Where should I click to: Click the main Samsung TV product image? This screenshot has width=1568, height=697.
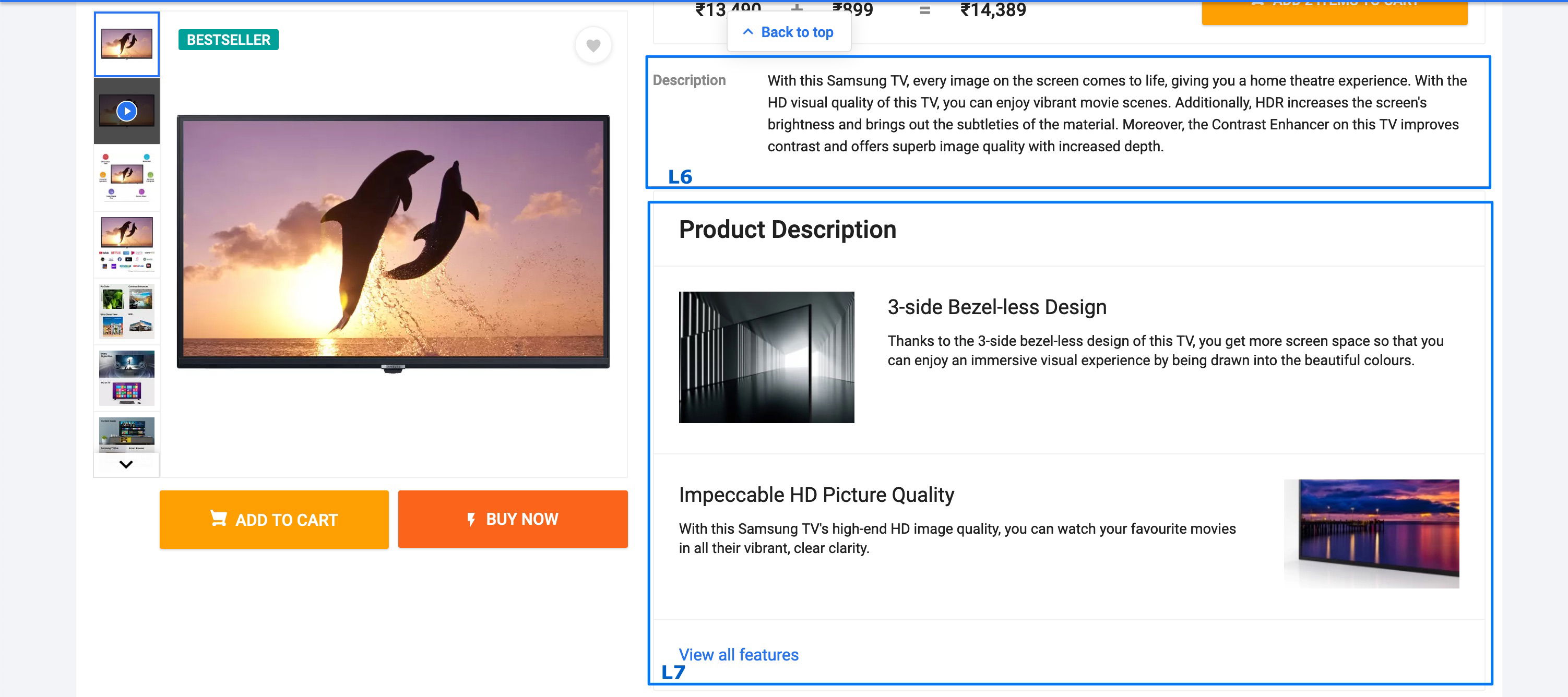[393, 242]
